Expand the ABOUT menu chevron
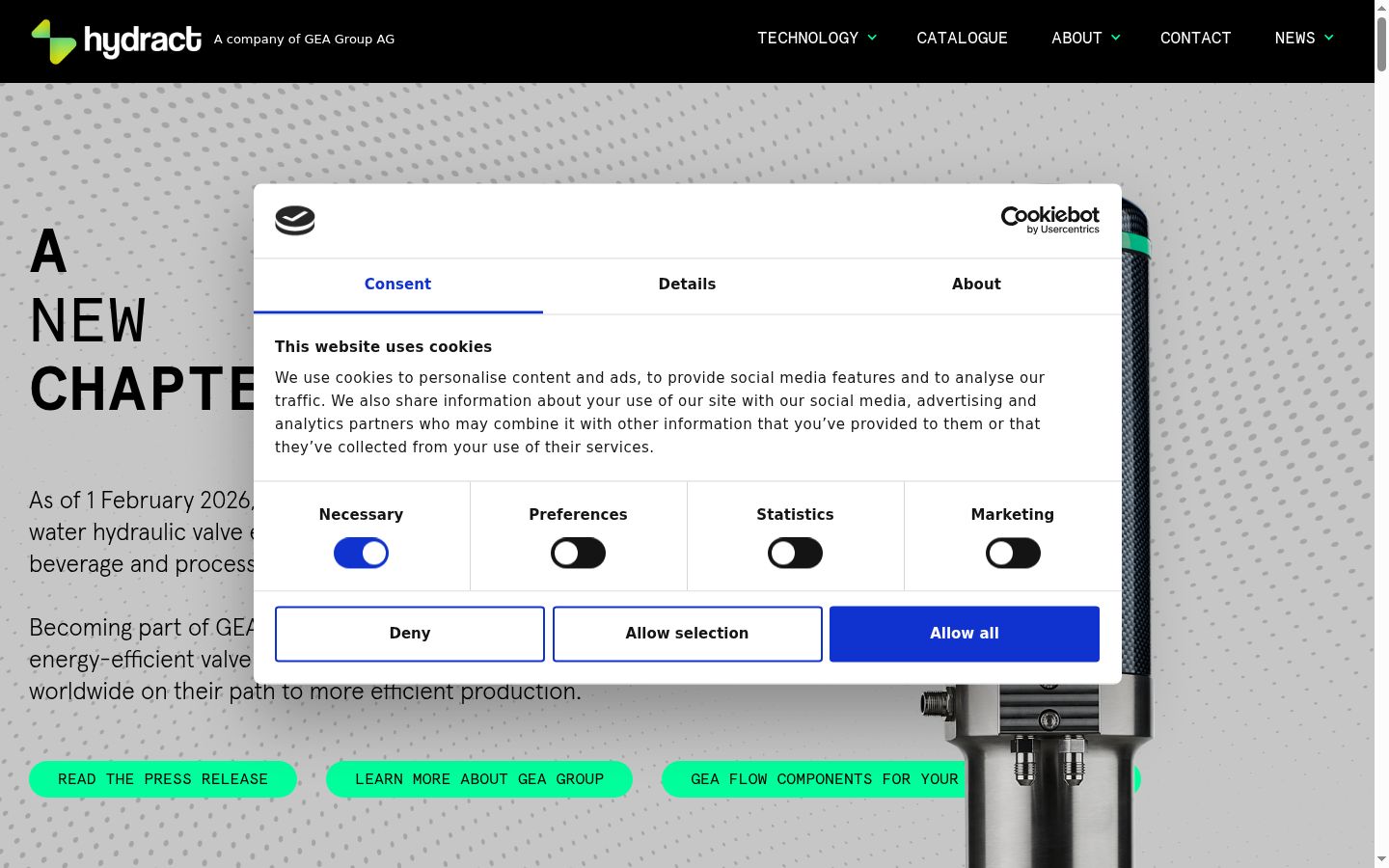The width and height of the screenshot is (1389, 868). click(1116, 38)
